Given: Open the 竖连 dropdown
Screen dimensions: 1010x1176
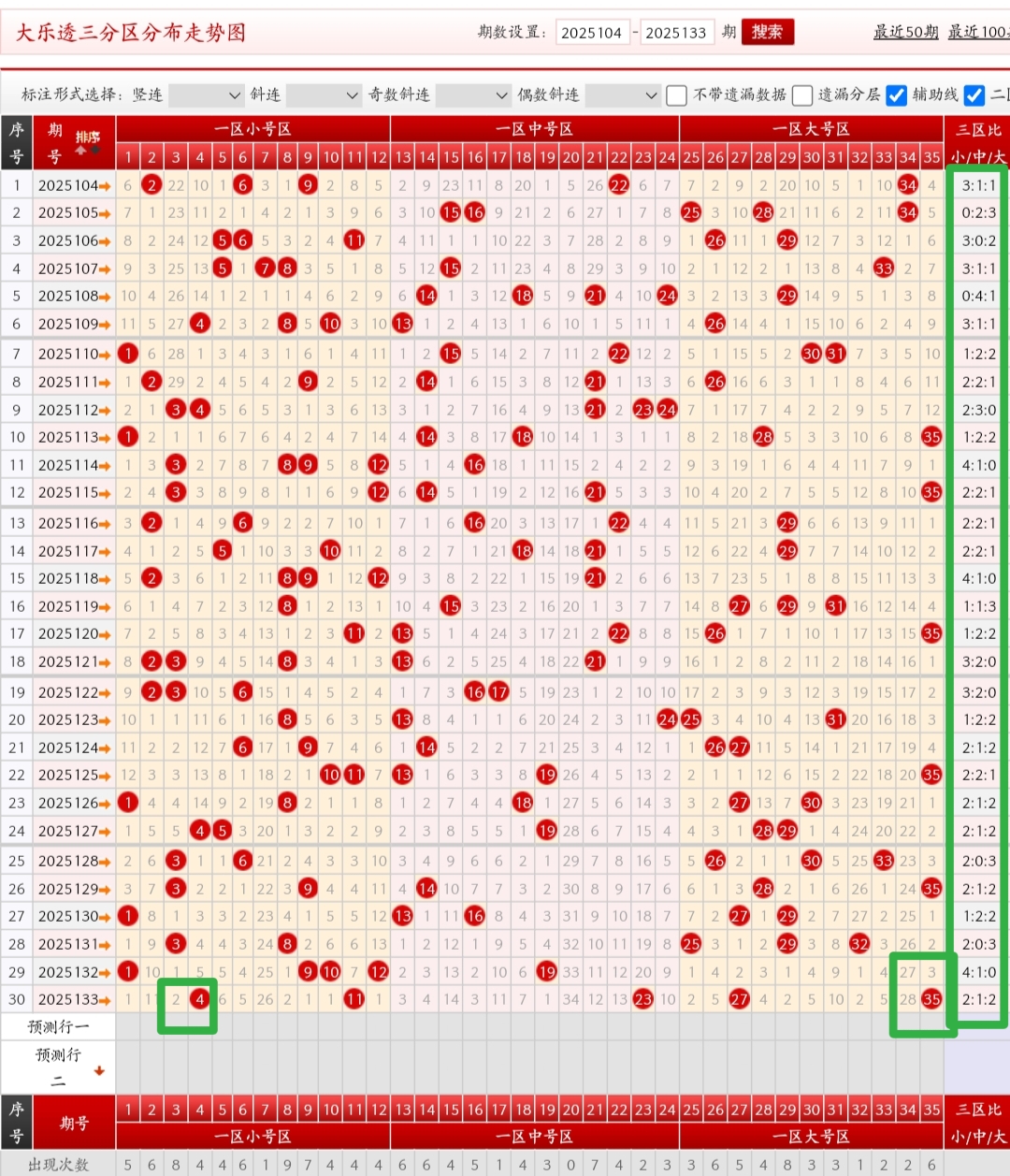Looking at the screenshot, I should click(206, 95).
